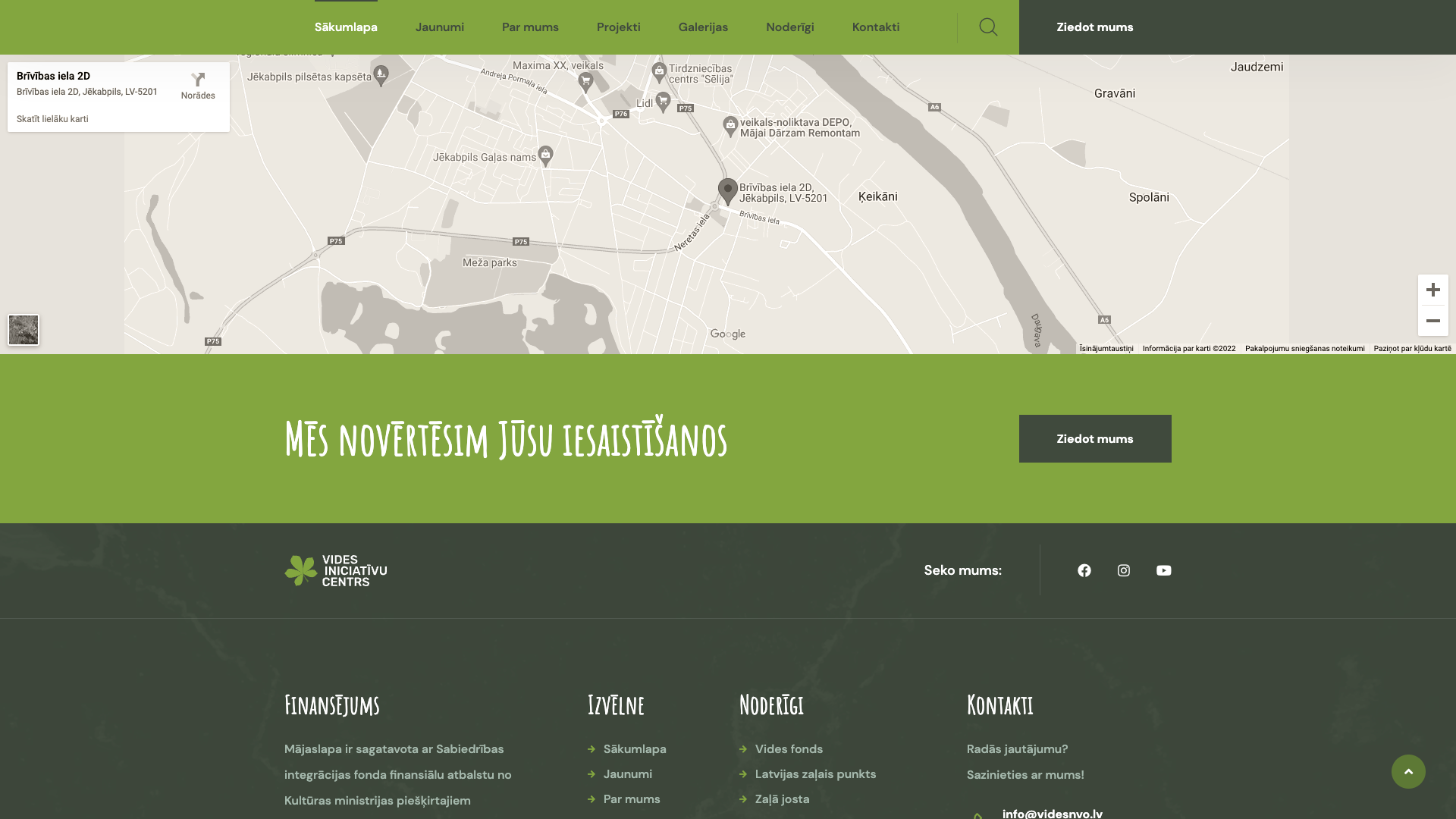
Task: Open the Galerijas header menu
Action: pos(703,27)
